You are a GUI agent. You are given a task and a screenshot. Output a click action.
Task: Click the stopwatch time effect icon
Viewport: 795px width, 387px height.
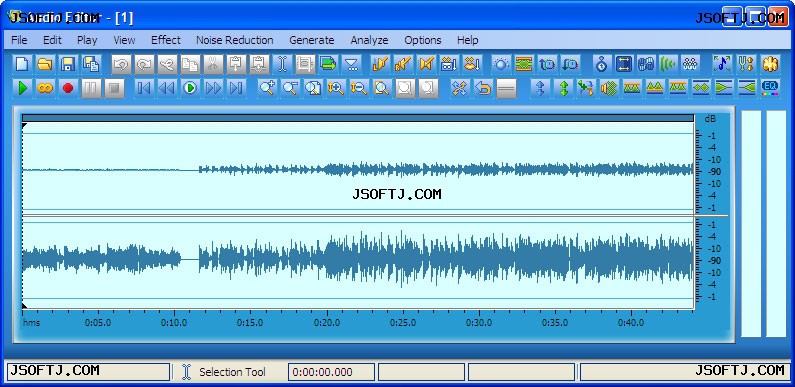click(601, 64)
